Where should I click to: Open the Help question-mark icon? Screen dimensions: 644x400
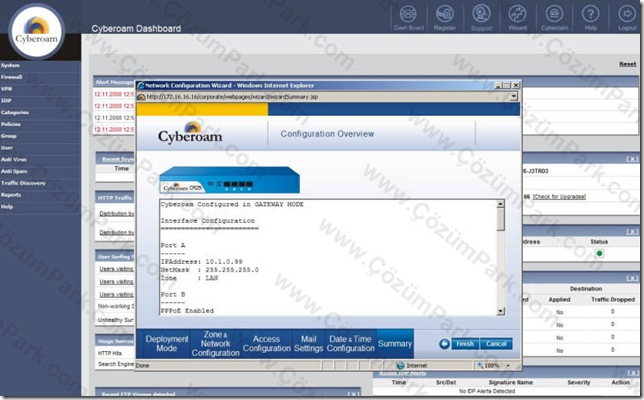pyautogui.click(x=590, y=17)
